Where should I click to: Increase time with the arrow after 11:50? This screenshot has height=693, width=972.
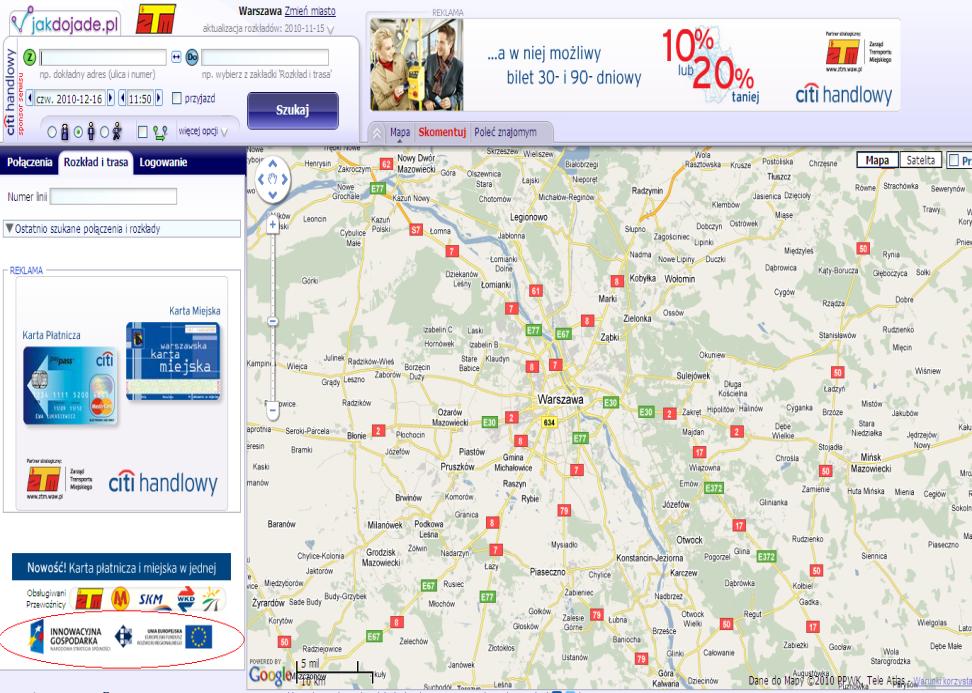click(x=159, y=98)
